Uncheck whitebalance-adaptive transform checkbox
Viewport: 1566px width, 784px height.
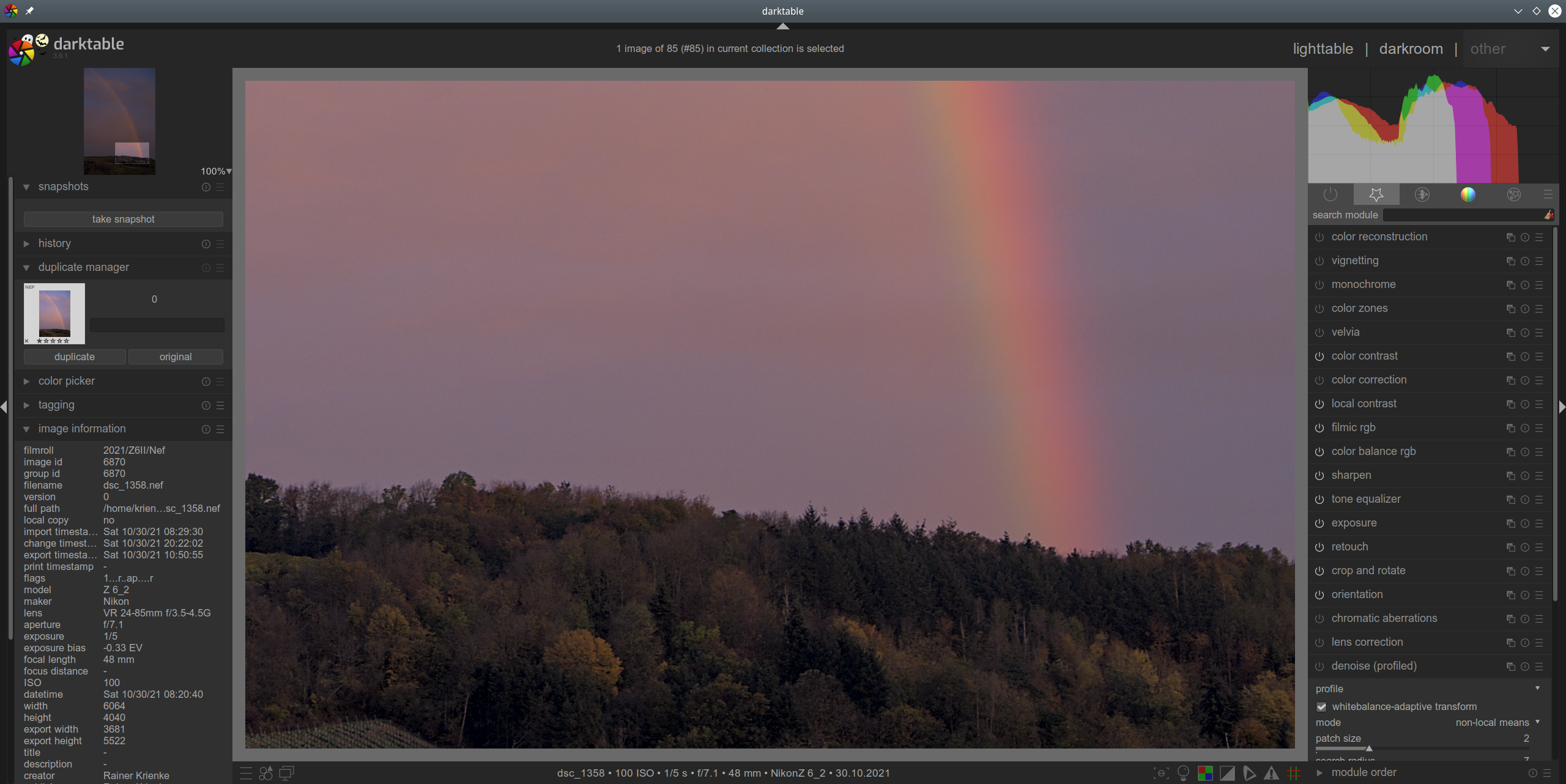1321,707
